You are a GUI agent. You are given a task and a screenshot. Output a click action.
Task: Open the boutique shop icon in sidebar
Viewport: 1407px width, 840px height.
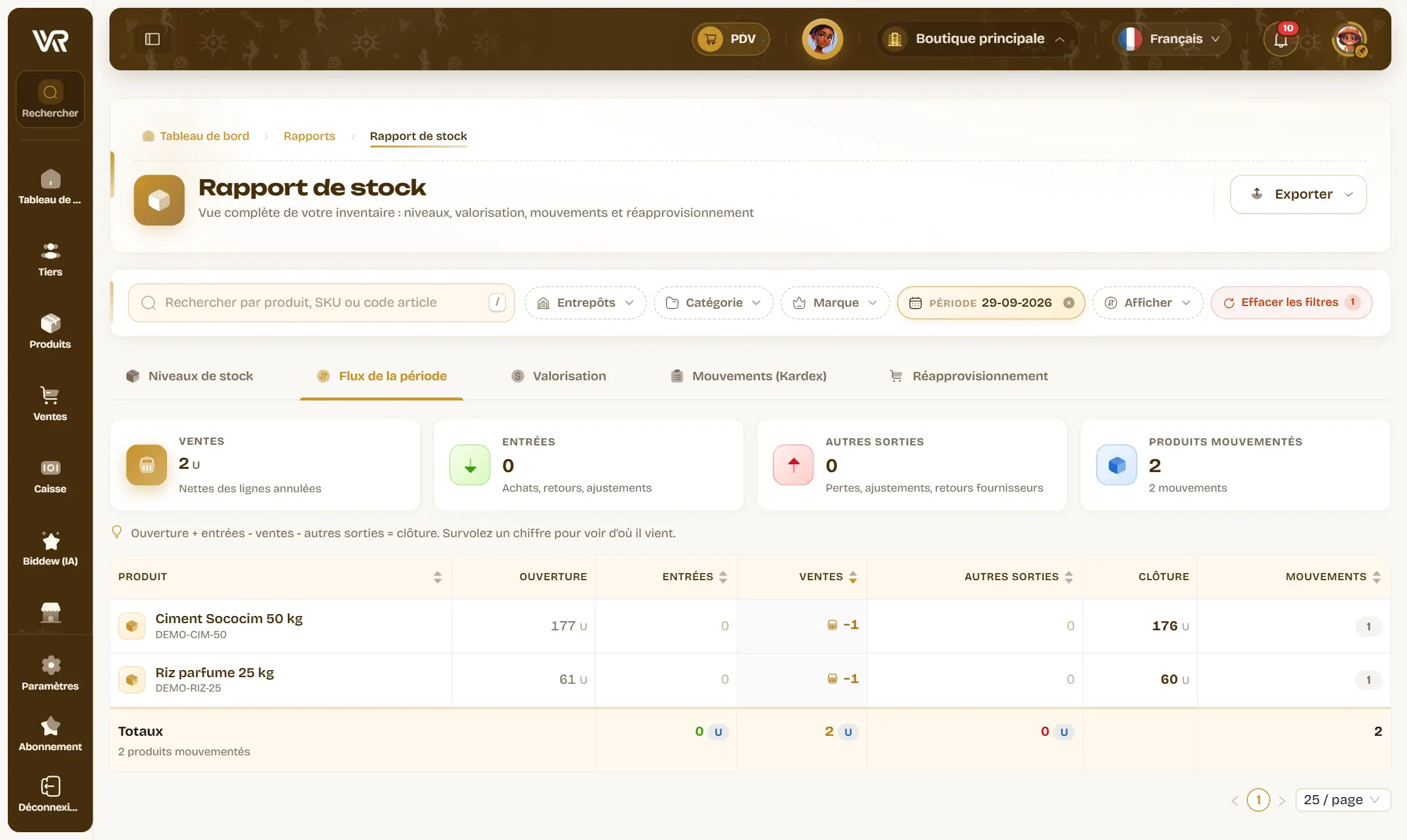50,612
